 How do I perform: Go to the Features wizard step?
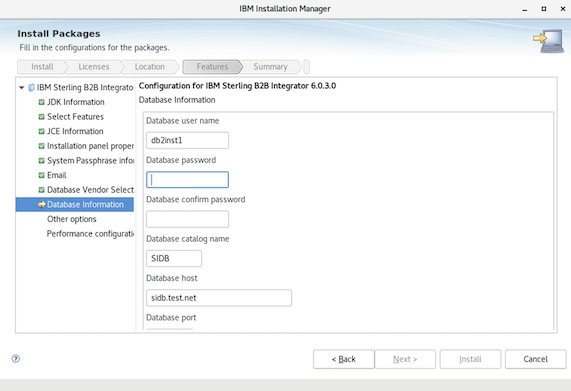212,67
